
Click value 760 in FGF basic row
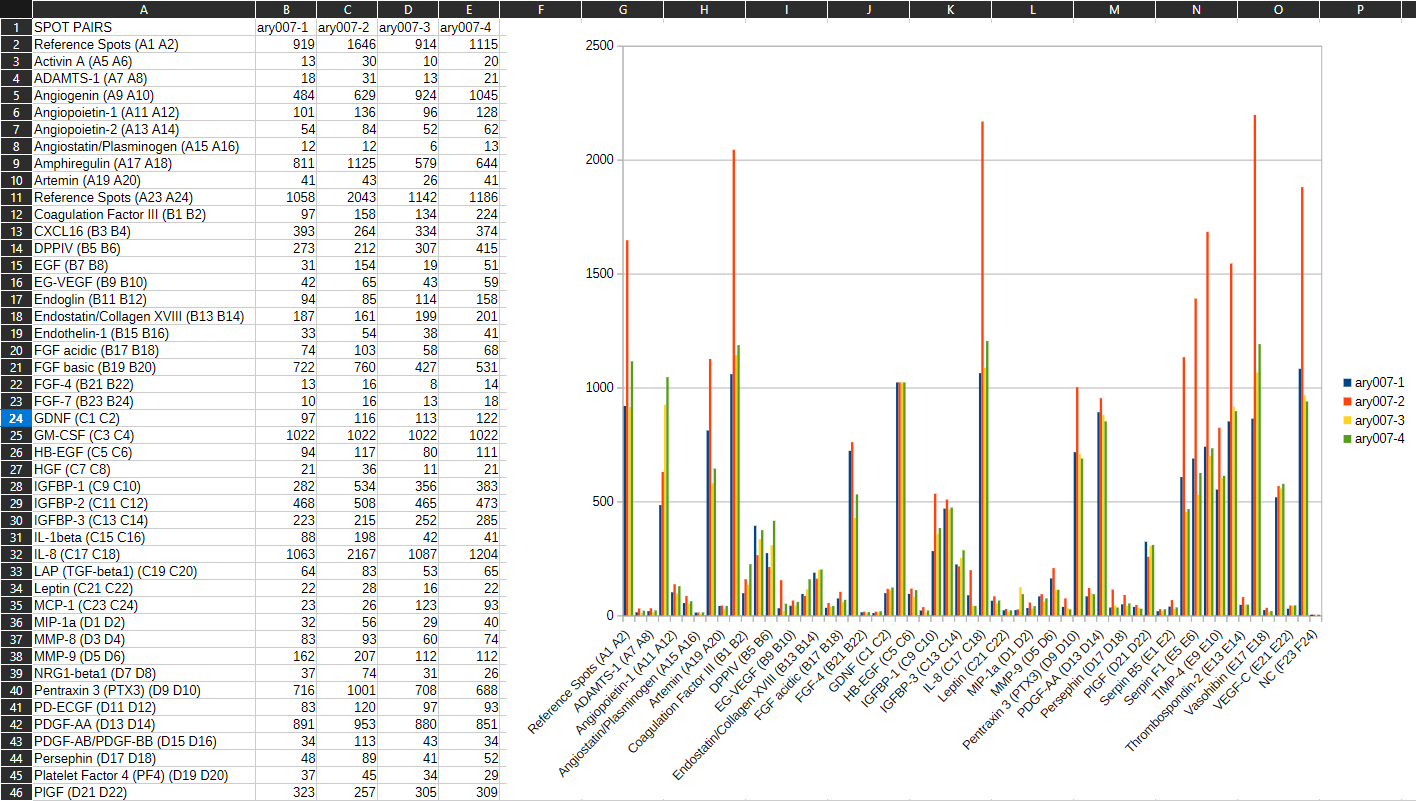point(347,367)
